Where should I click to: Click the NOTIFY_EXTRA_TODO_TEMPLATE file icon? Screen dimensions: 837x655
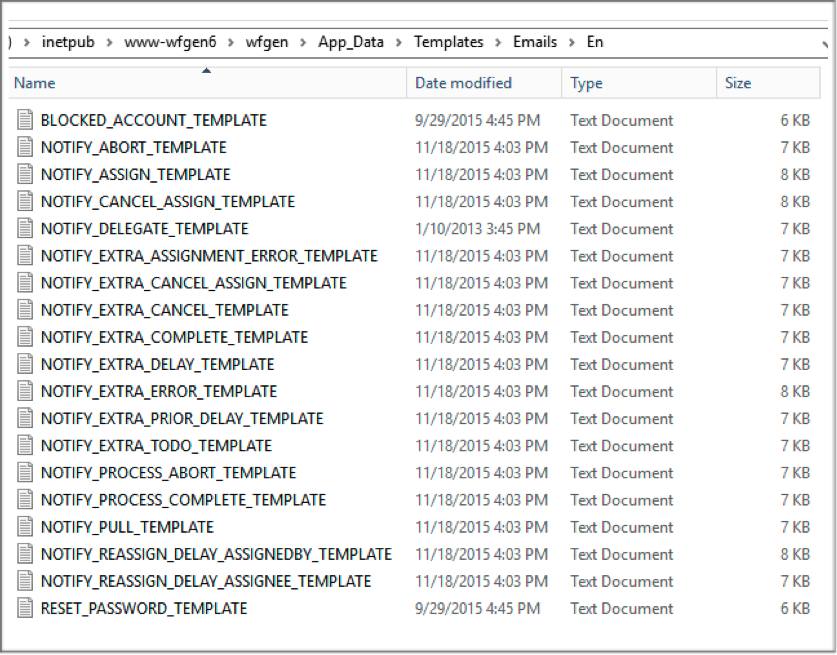point(25,445)
